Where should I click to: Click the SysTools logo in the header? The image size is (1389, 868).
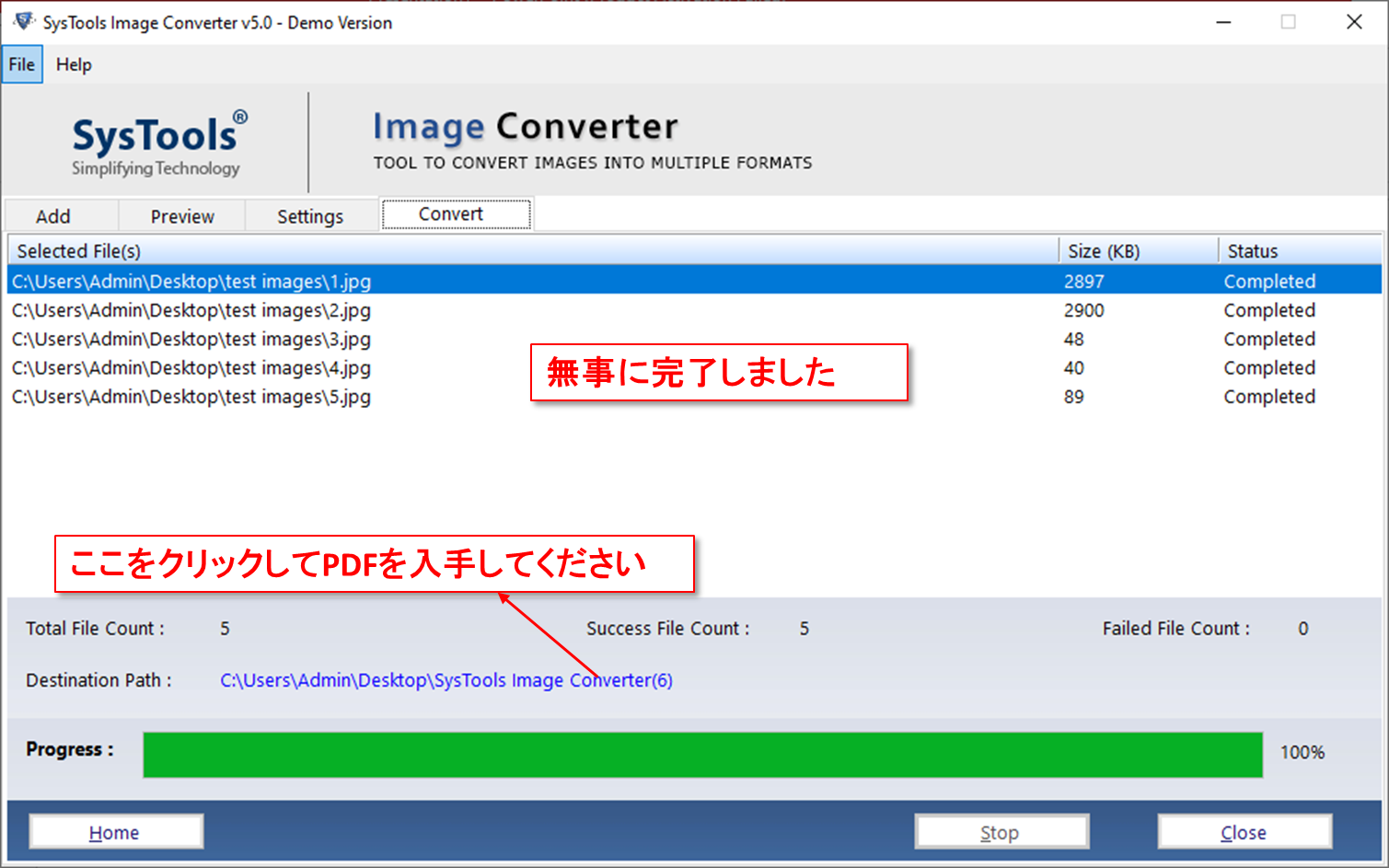click(155, 138)
